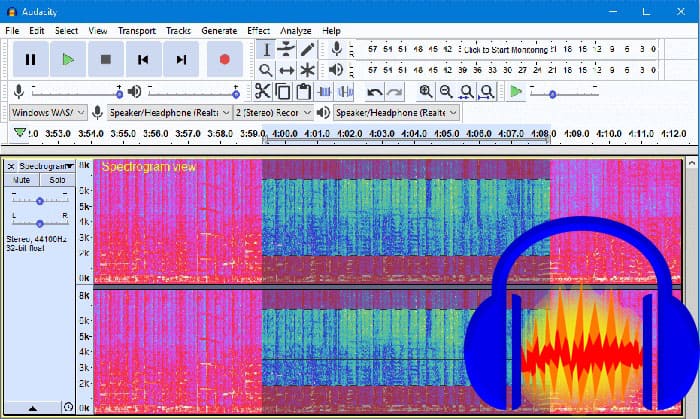
Task: Collapse the track using the bottom arrow button
Action: (x=33, y=407)
